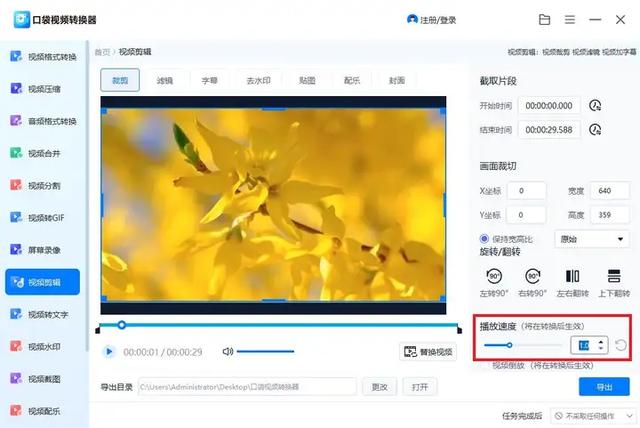
Task: Switch to the 配乐 tab
Action: tap(352, 80)
